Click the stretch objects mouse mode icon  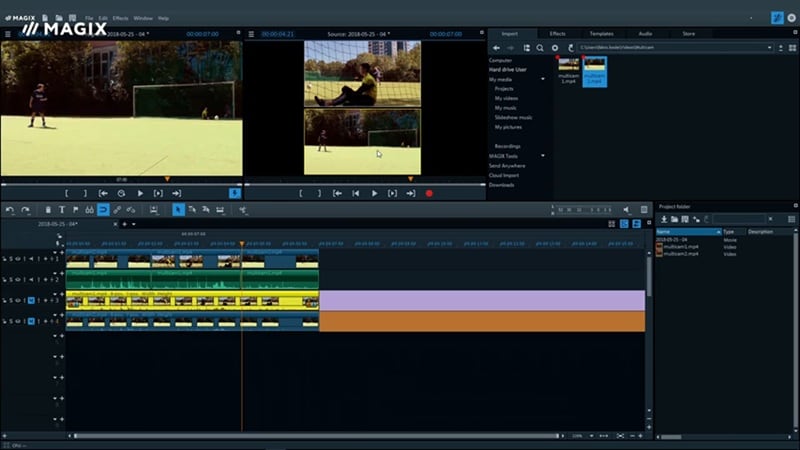pos(220,210)
